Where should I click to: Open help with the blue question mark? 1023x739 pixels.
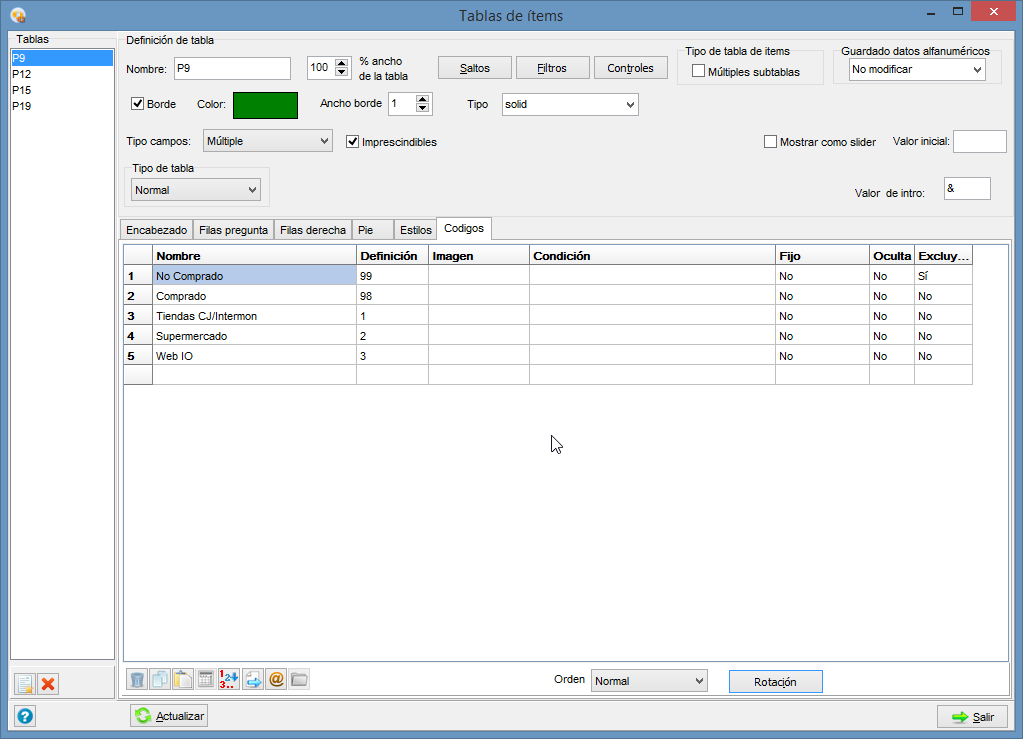pos(25,716)
